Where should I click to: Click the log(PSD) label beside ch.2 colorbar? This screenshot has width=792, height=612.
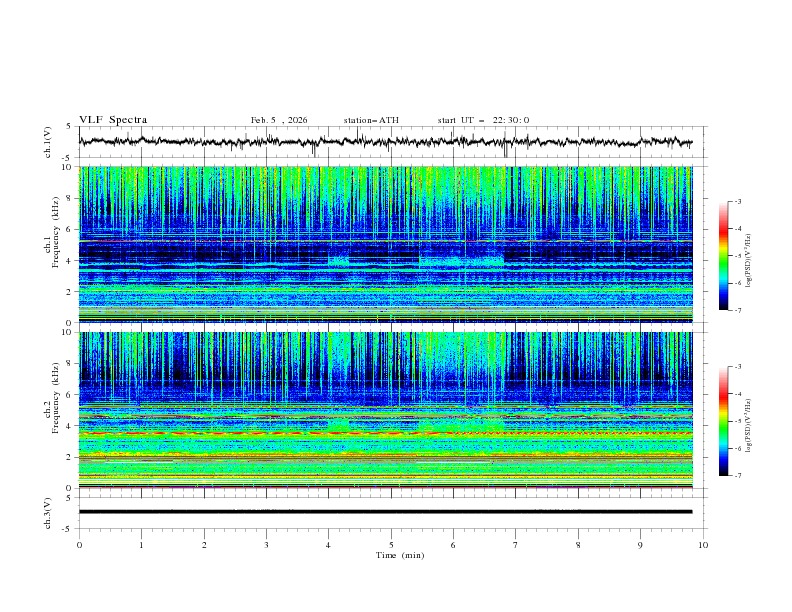pyautogui.click(x=749, y=425)
